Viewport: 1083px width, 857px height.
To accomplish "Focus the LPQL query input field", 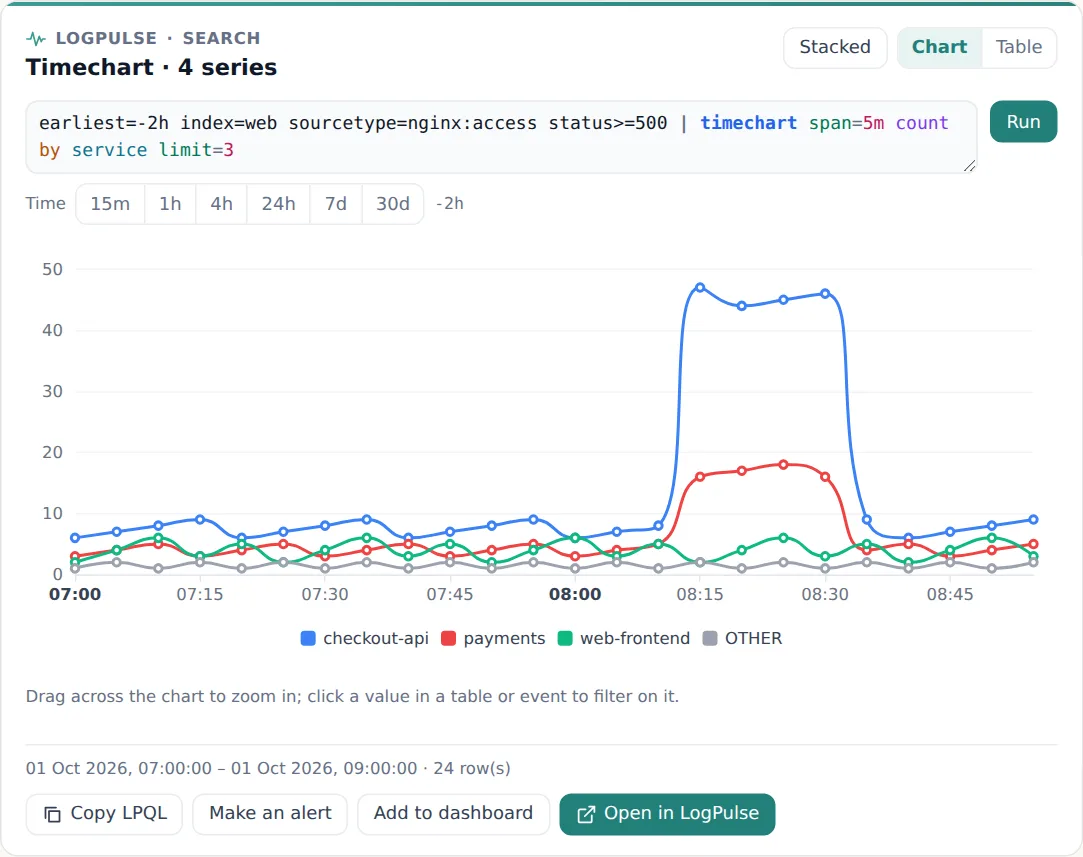I will (501, 137).
